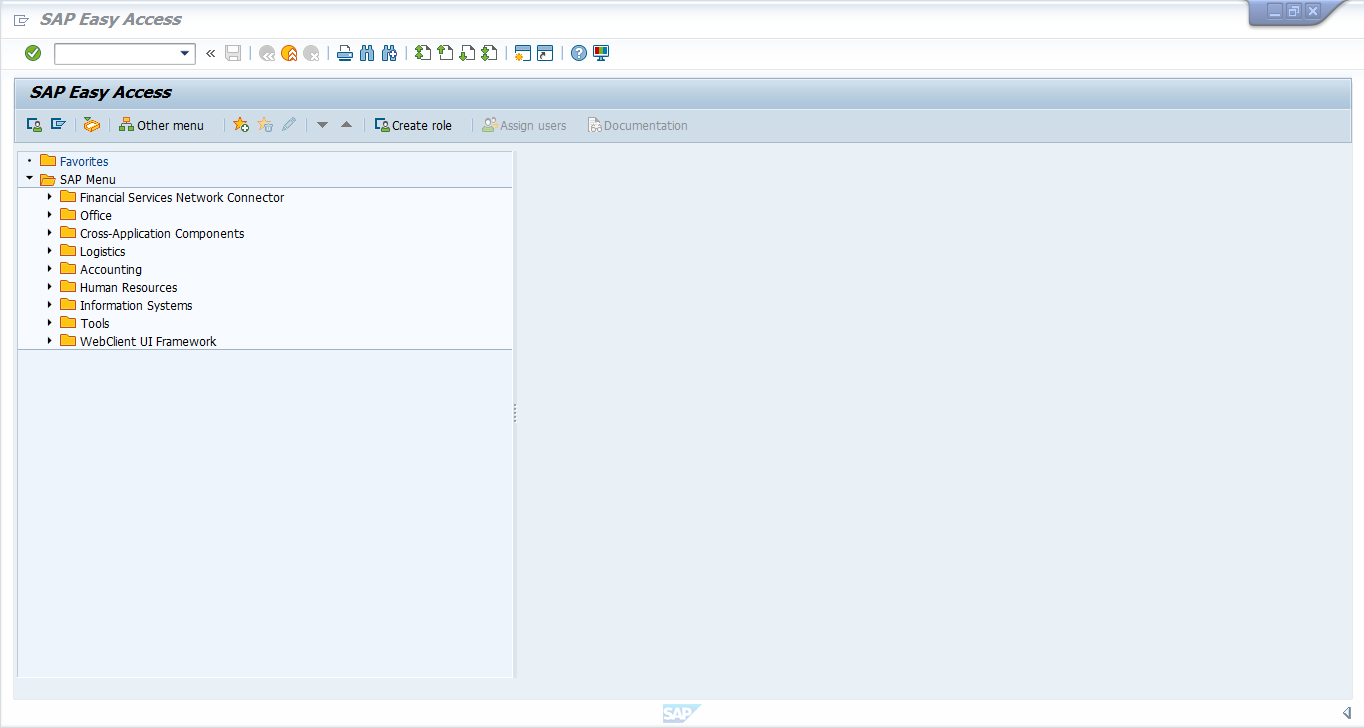Click the Customize Local Layout monitor icon
The image size is (1364, 728).
601,53
